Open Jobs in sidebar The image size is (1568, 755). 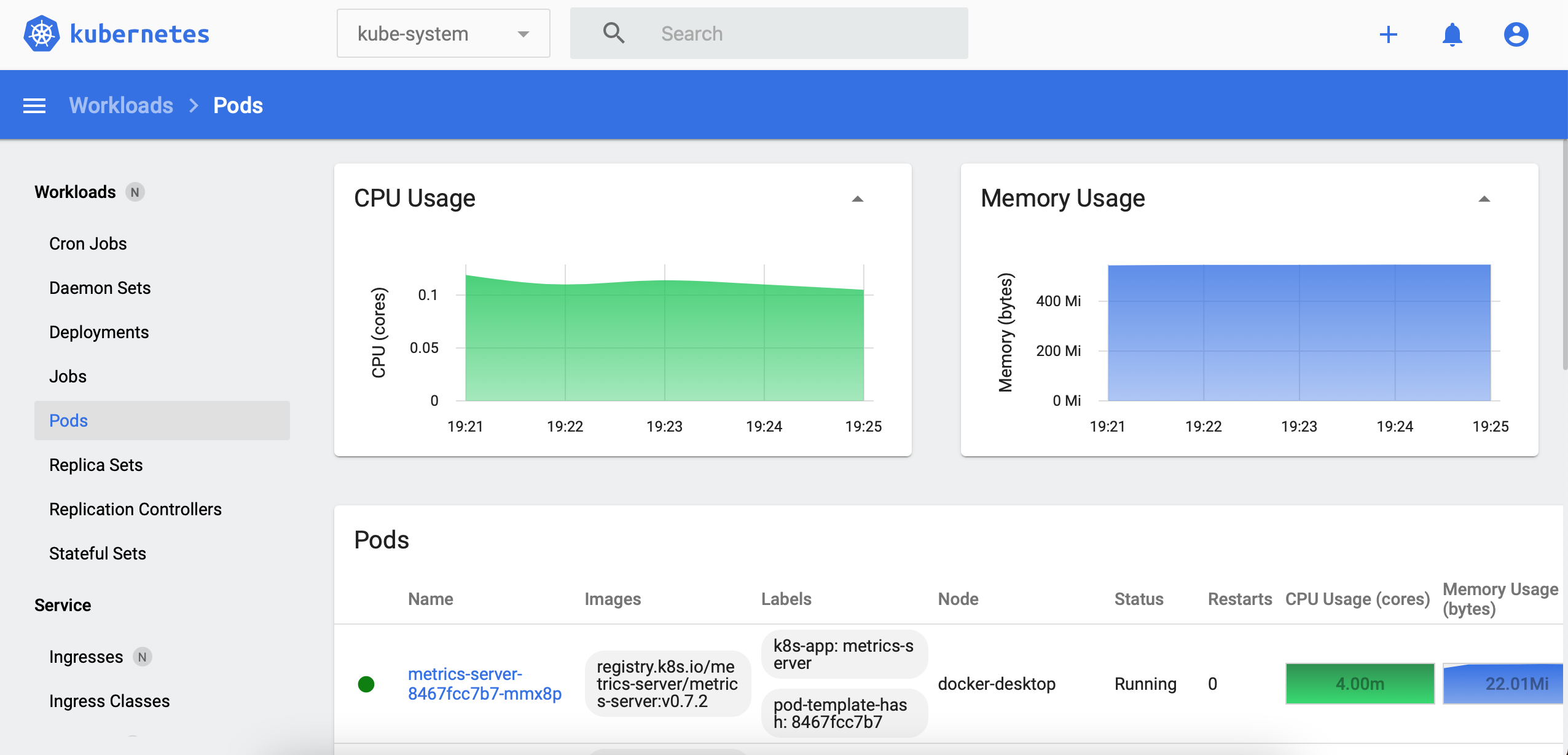(68, 376)
